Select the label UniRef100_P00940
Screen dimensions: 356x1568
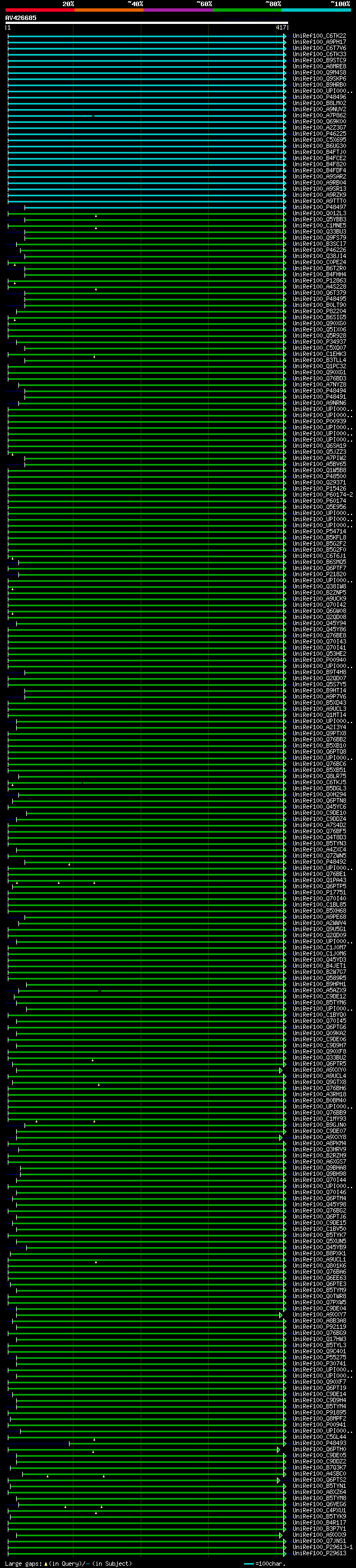[x=319, y=660]
